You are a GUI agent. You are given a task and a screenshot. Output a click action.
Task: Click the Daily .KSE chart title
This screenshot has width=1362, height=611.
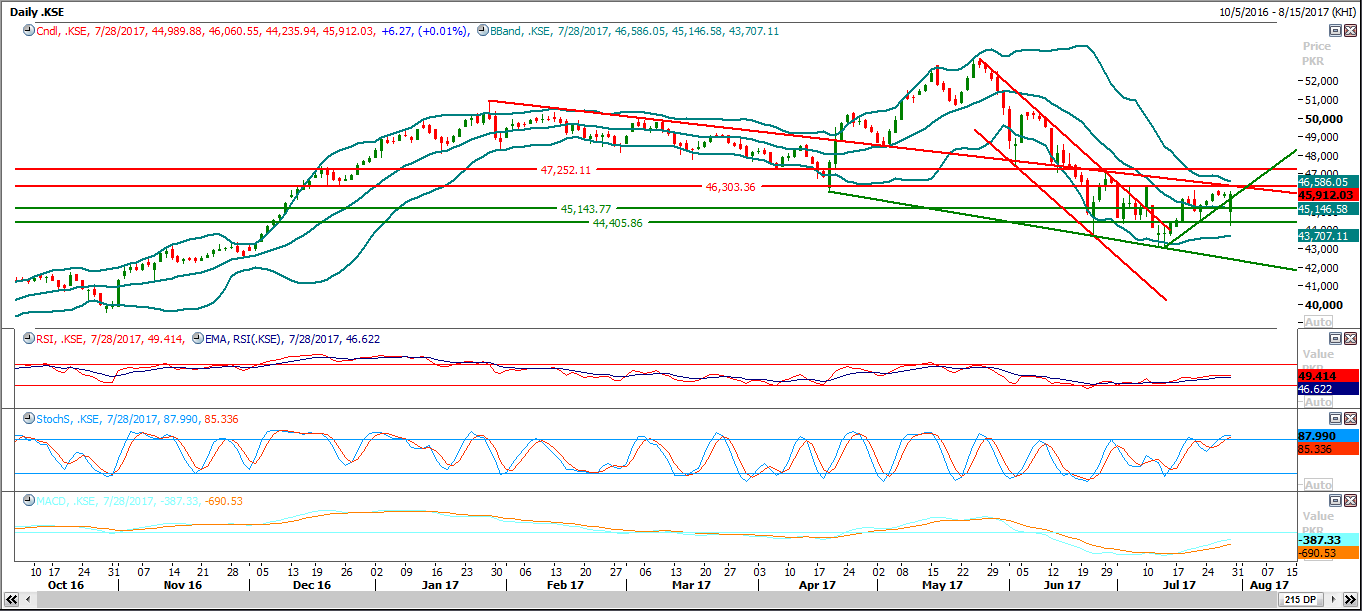pyautogui.click(x=37, y=11)
